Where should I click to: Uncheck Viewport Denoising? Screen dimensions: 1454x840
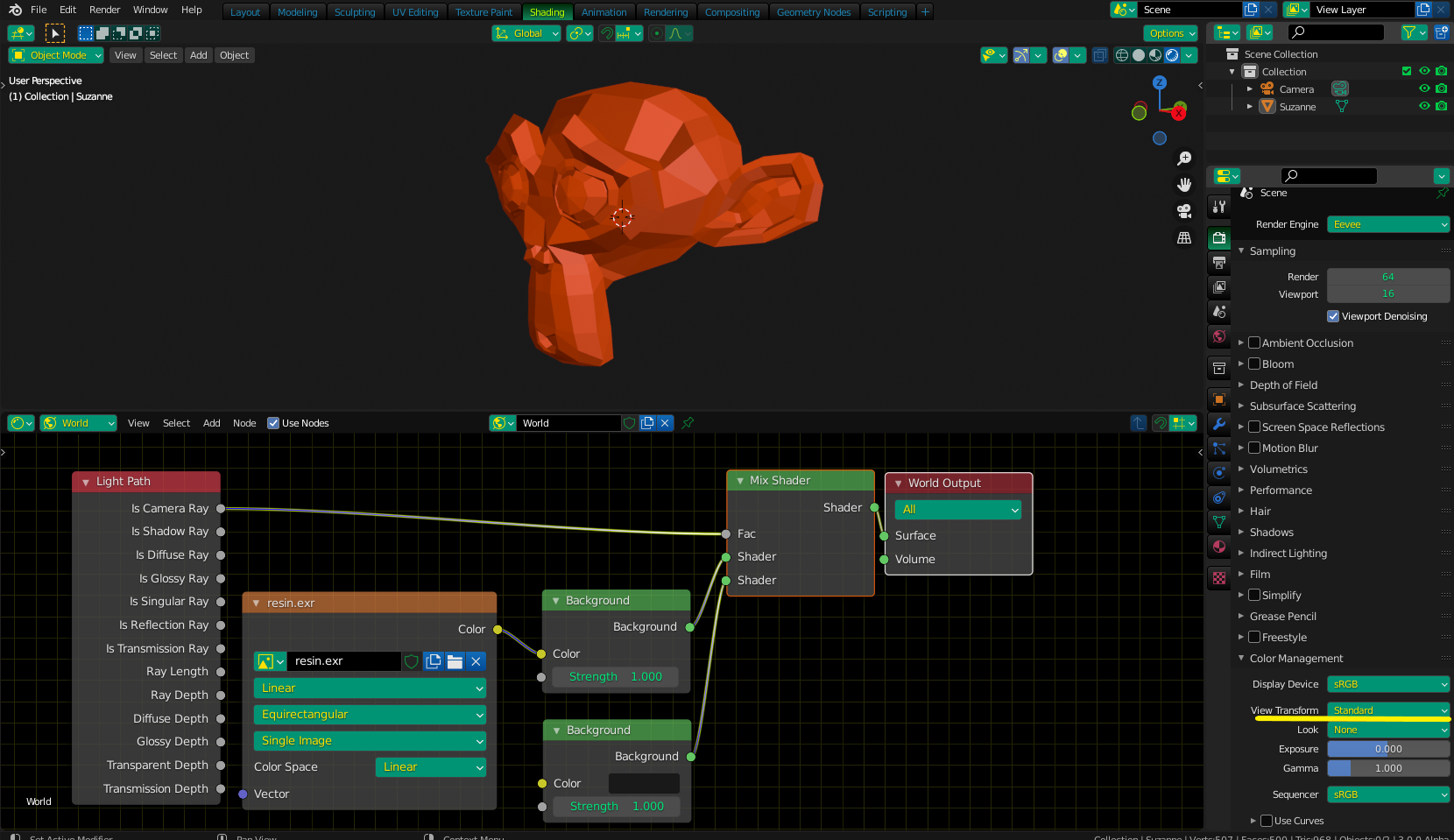pos(1333,316)
